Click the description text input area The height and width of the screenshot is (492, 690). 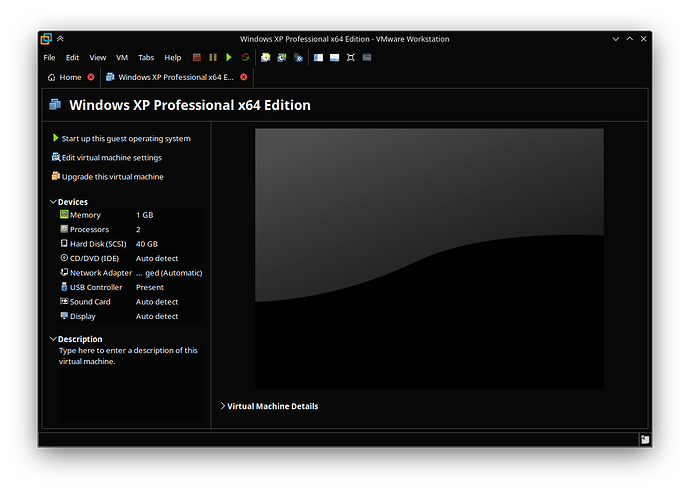(131, 383)
